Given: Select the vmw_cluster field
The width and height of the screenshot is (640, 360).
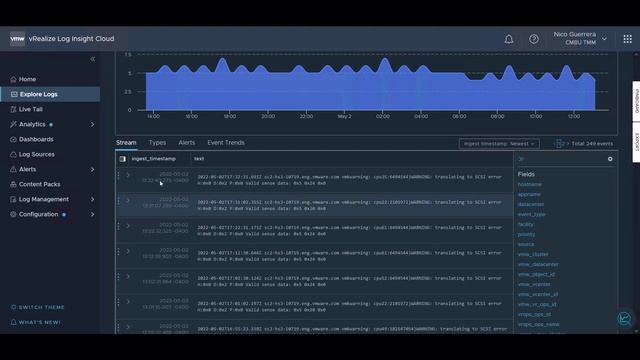Looking at the screenshot, I should click(533, 254).
